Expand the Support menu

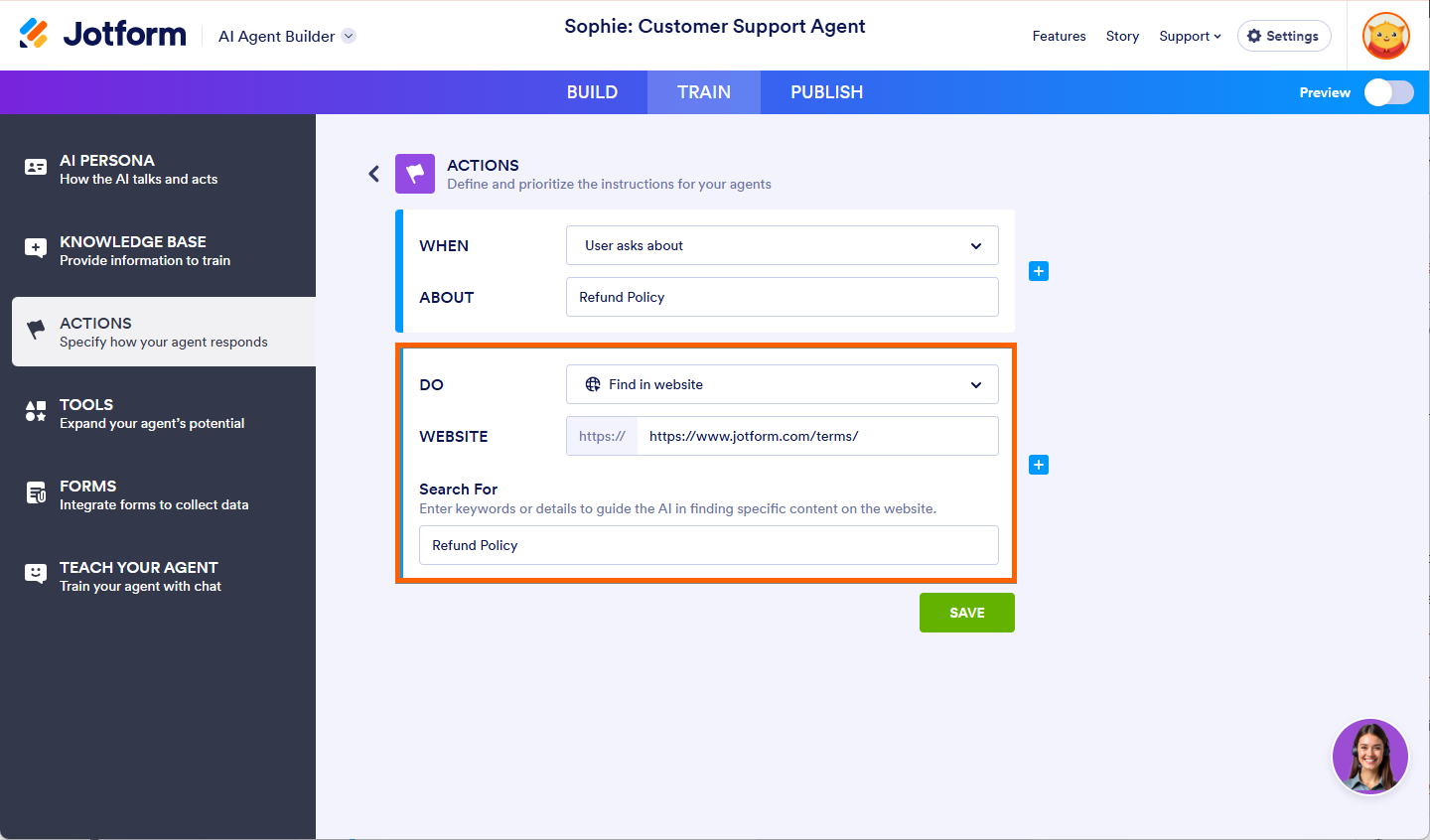[1190, 36]
